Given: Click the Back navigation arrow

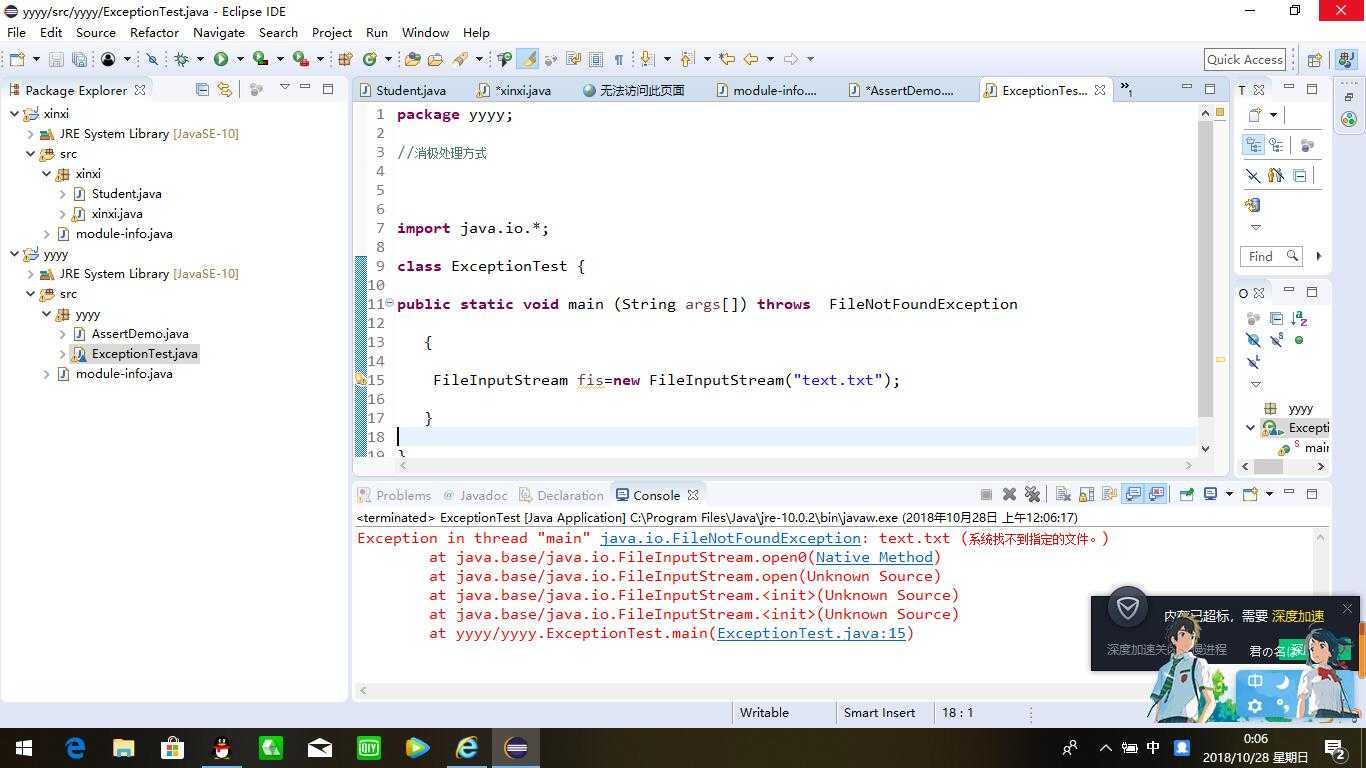Looking at the screenshot, I should tap(751, 60).
